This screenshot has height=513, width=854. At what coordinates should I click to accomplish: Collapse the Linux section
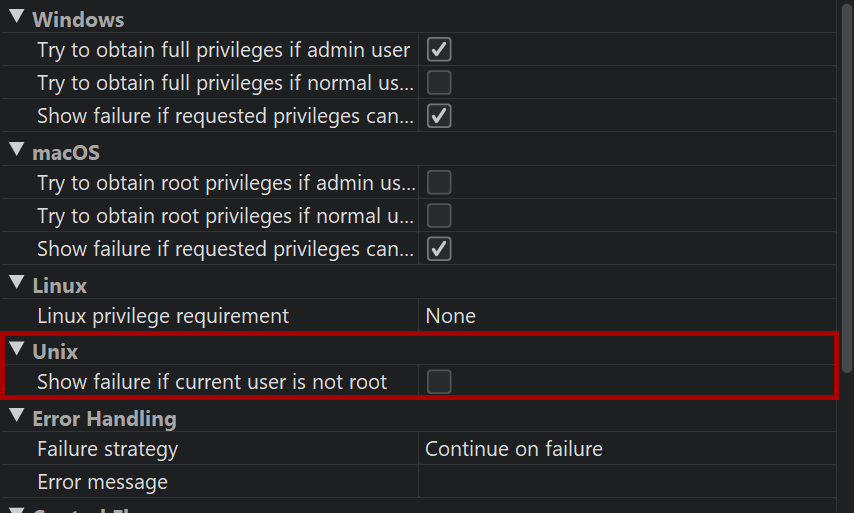pyautogui.click(x=17, y=284)
